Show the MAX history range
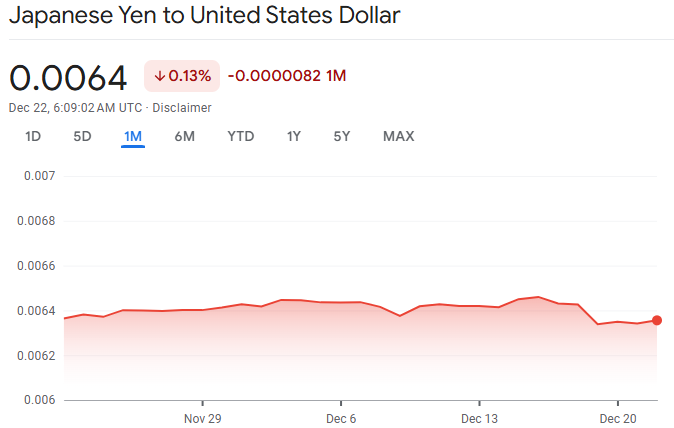 click(398, 136)
